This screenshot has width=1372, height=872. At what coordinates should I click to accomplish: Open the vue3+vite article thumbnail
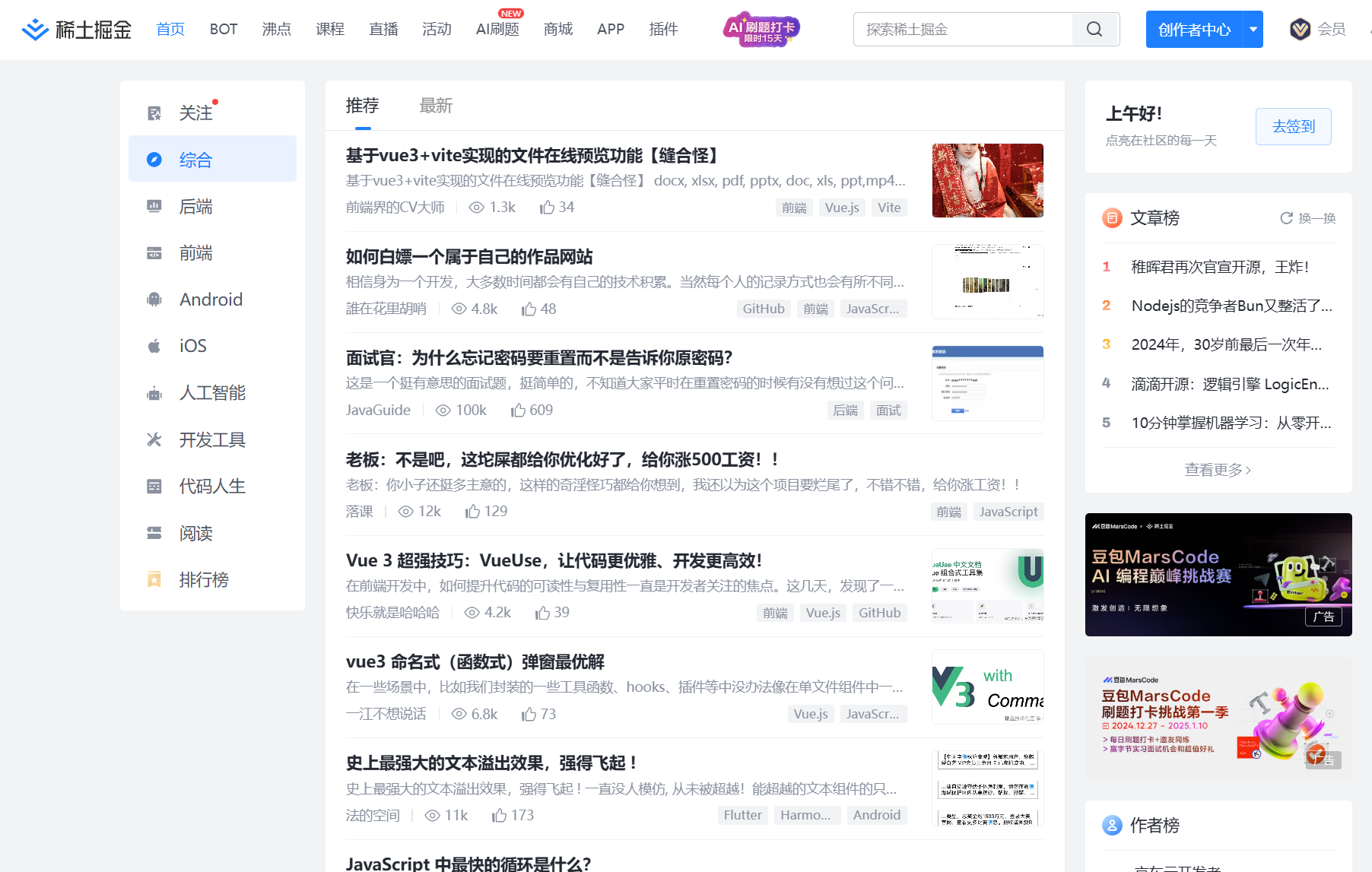[988, 180]
